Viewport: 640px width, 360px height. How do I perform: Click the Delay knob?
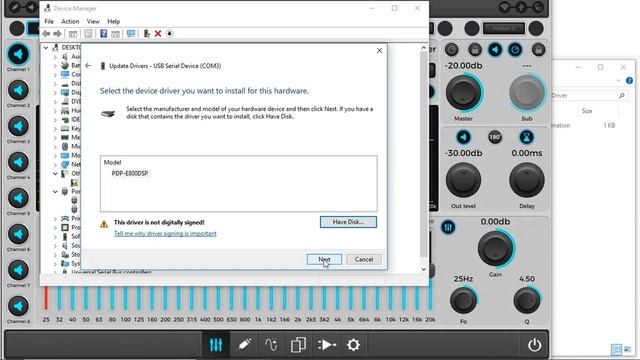527,180
